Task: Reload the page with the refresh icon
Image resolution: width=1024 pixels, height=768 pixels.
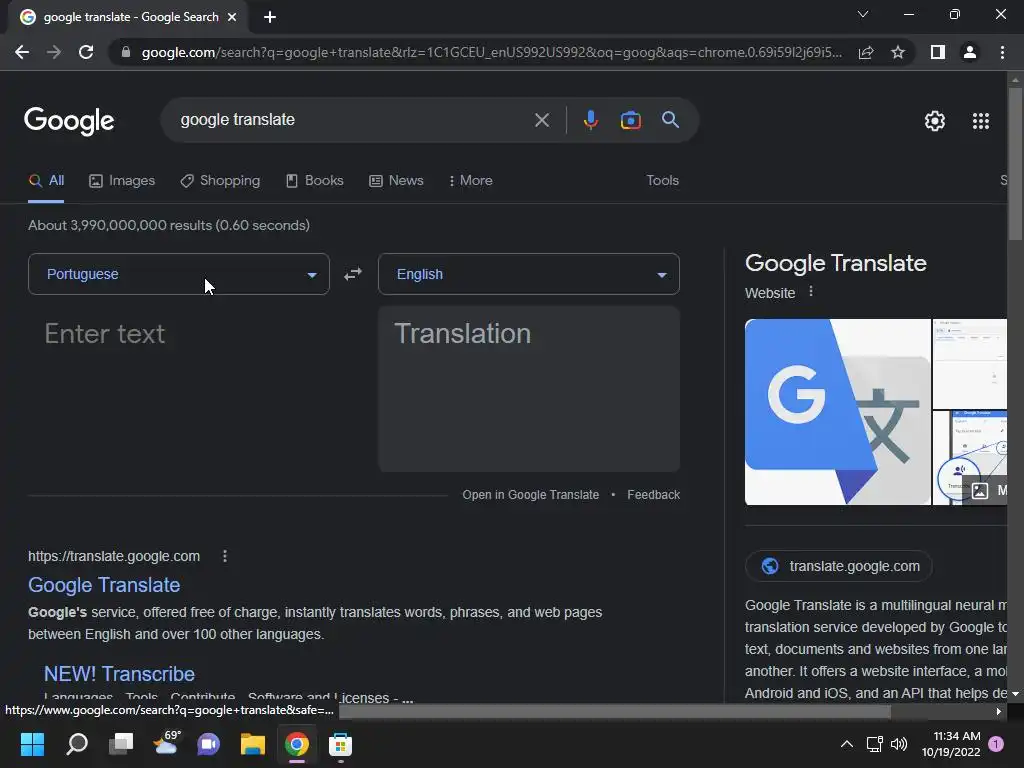Action: (86, 52)
